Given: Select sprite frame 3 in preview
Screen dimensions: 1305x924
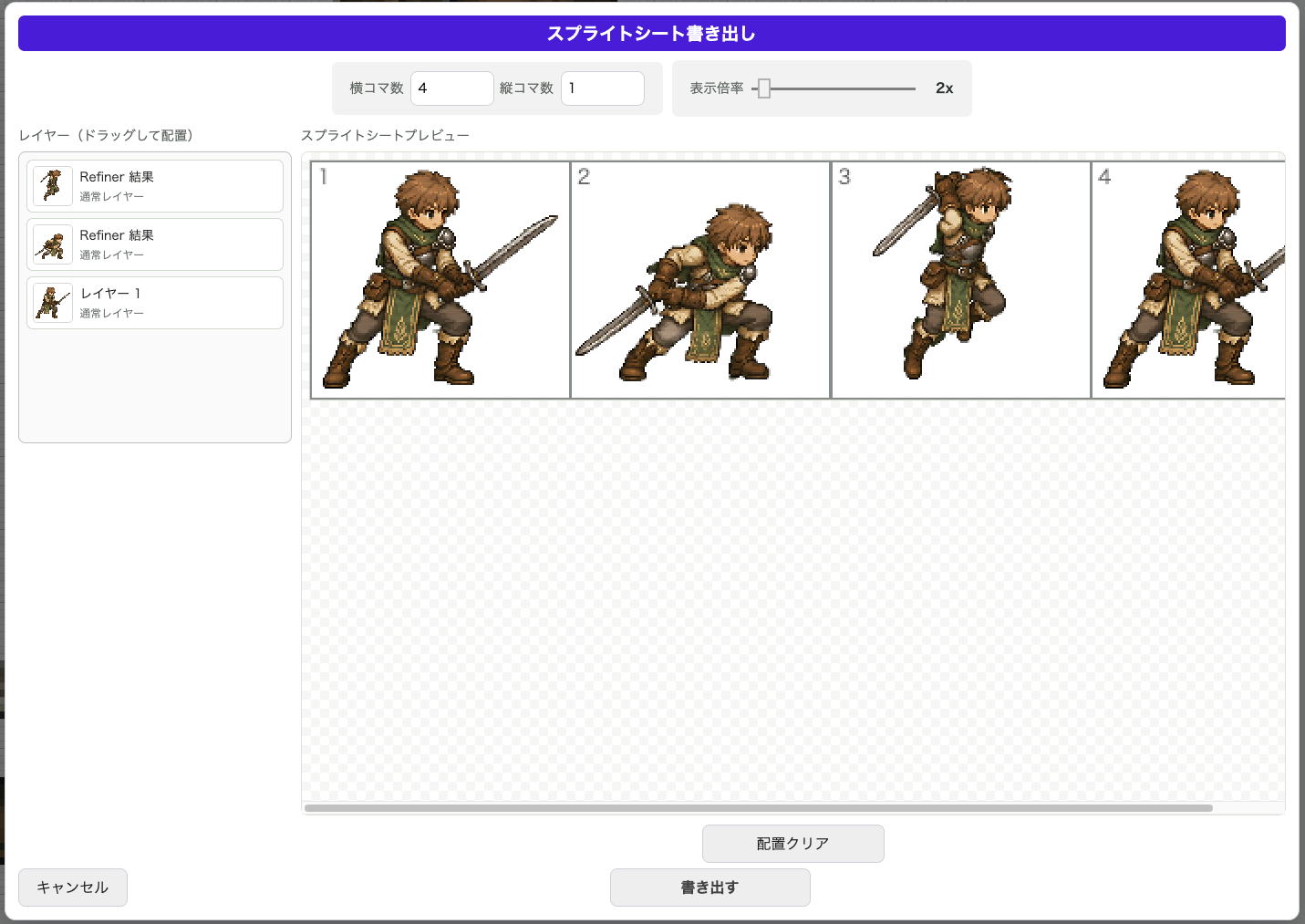Looking at the screenshot, I should 961,280.
